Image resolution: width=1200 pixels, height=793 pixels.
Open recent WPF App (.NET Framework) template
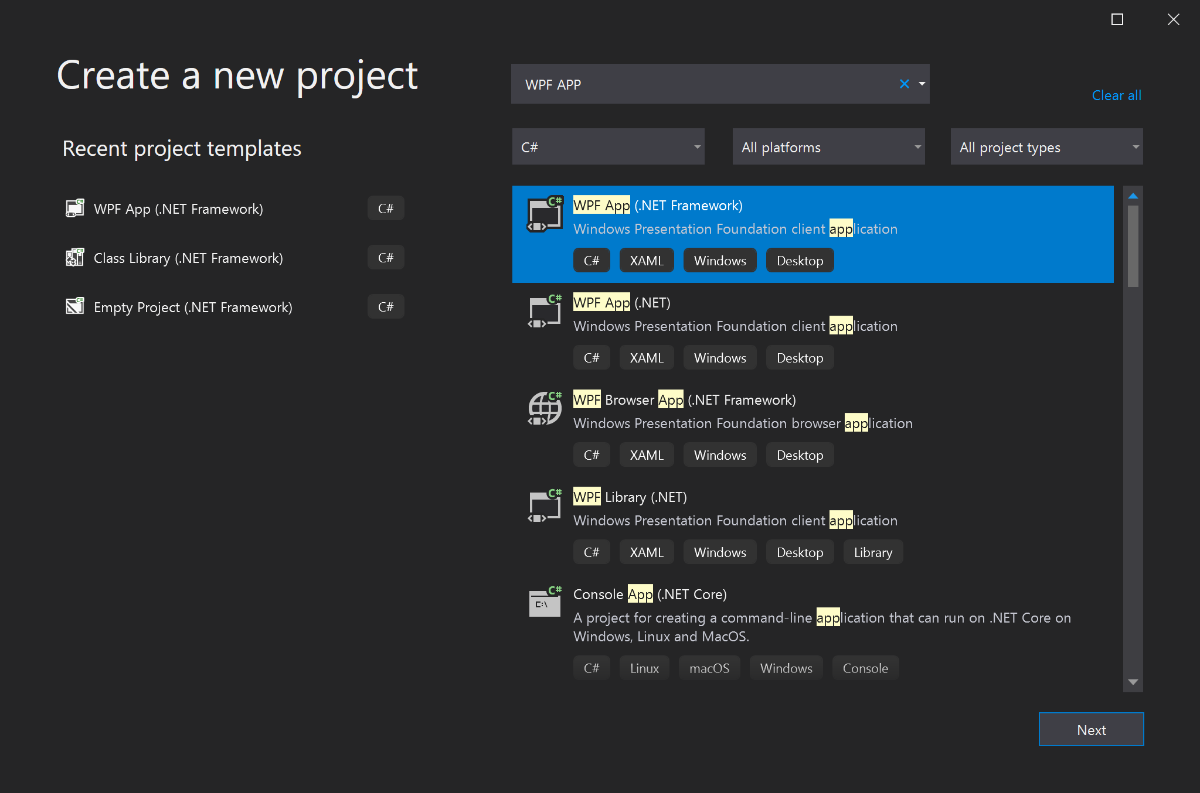tap(235, 209)
